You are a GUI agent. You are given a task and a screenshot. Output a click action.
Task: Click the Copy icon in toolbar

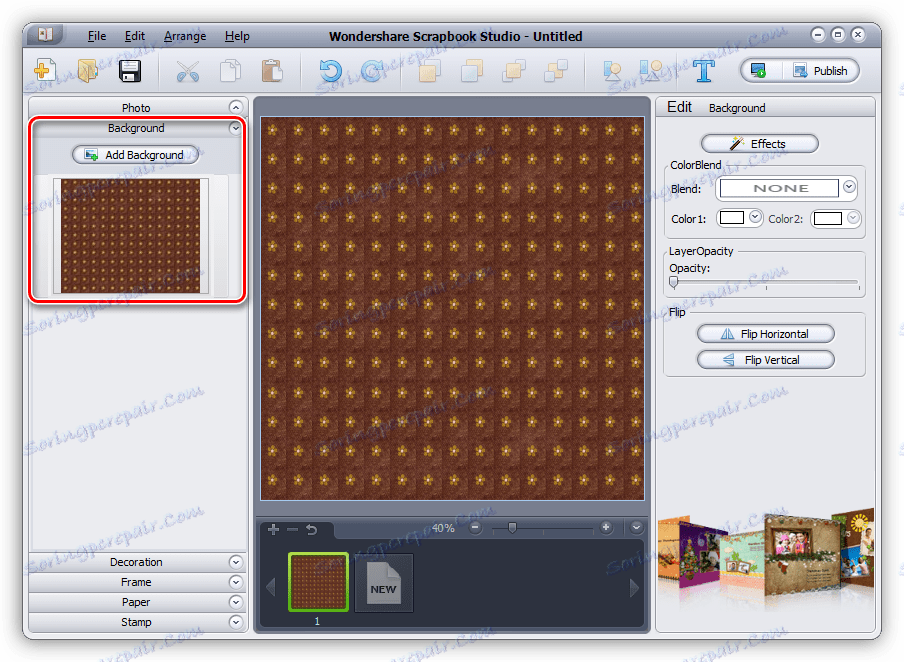click(x=230, y=72)
